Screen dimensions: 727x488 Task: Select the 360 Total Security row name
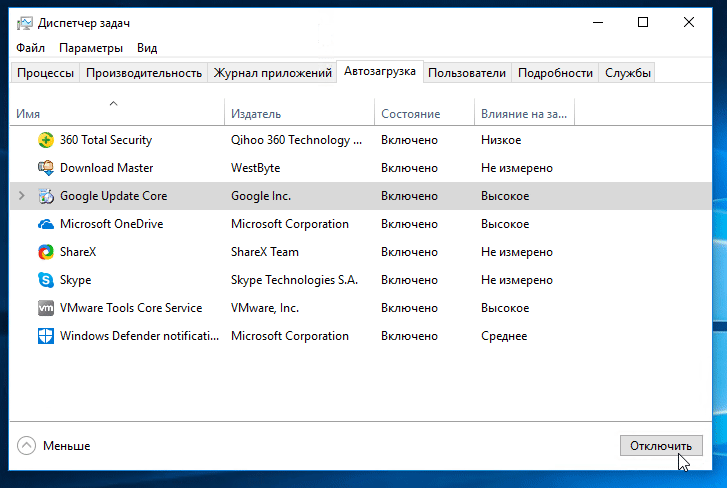(106, 140)
